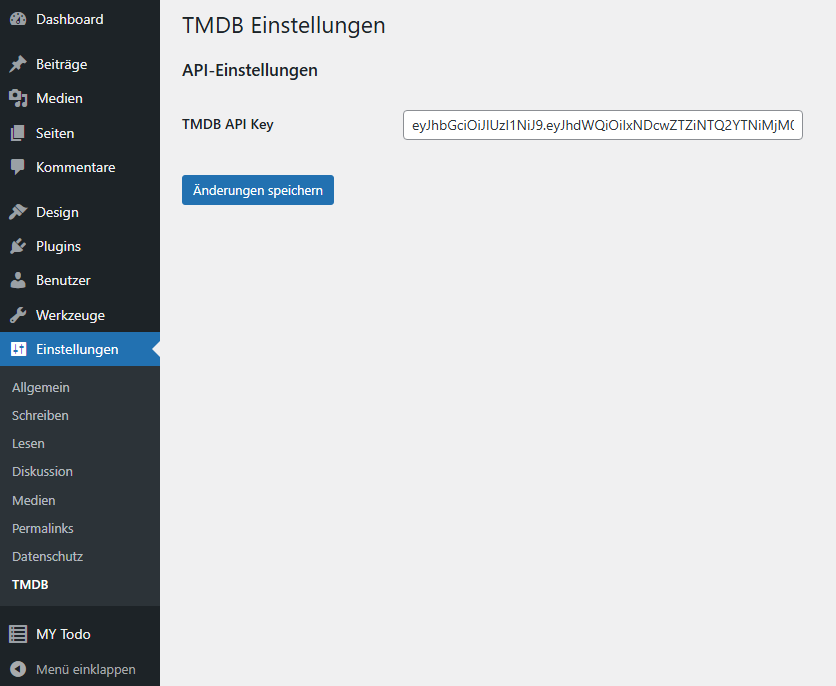Click the Werkzeuge wrench icon
Viewport: 836px width, 686px height.
coord(18,315)
